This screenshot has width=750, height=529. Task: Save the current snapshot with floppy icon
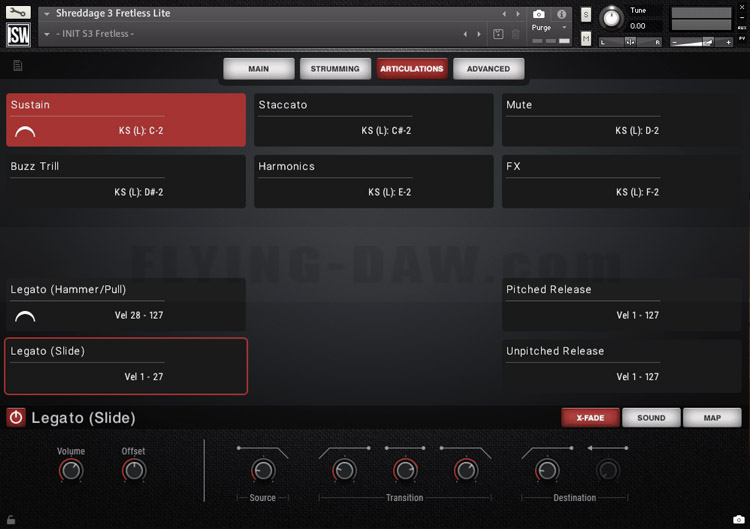(x=498, y=34)
